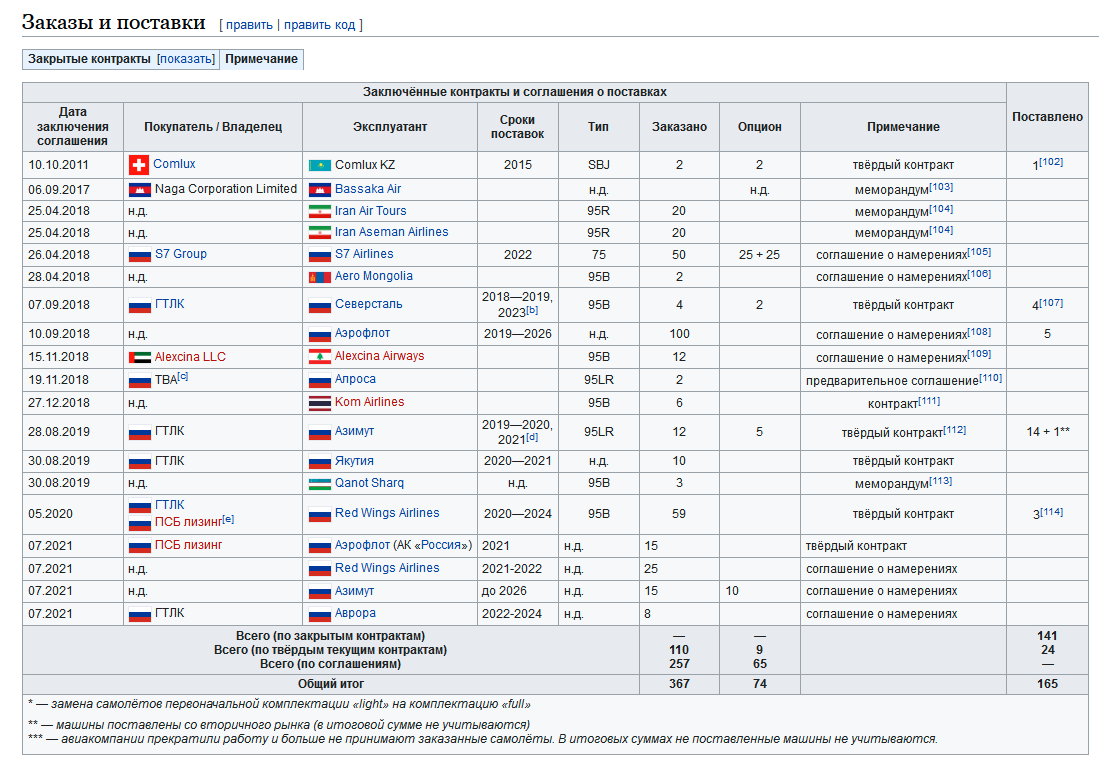This screenshot has height=766, width=1099.
Task: Click the date cell 10.10.2011
Action: pyautogui.click(x=73, y=165)
